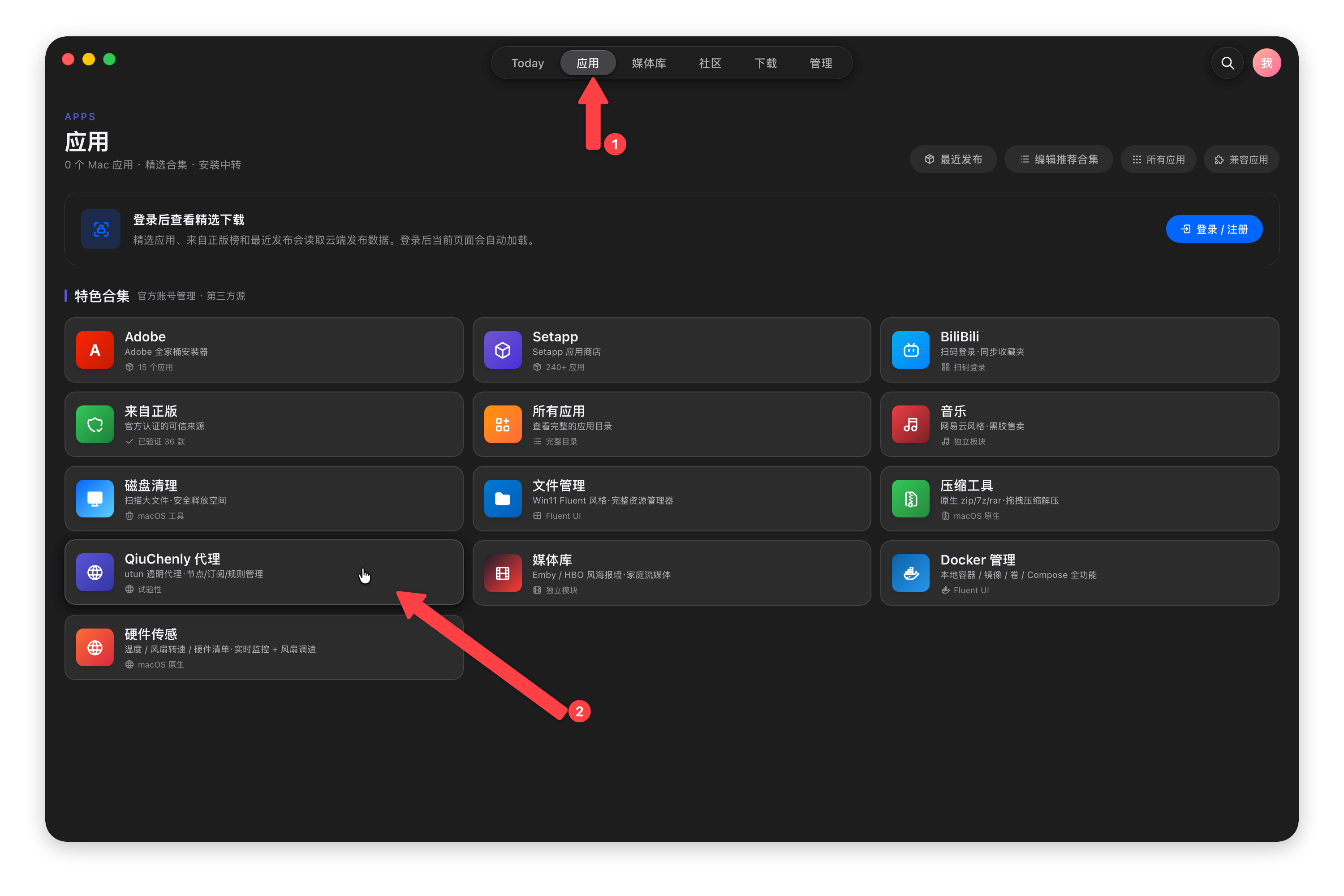
Task: Open the Adobe 全家桶安装器 card
Action: point(264,350)
